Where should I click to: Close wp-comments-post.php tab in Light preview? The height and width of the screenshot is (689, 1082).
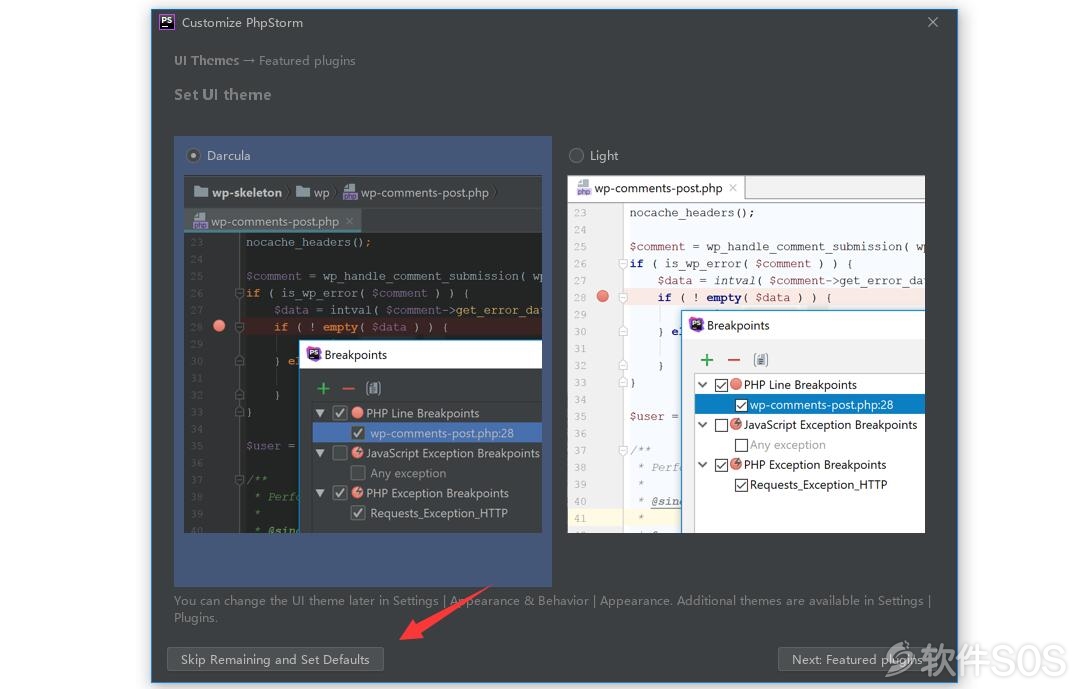733,188
